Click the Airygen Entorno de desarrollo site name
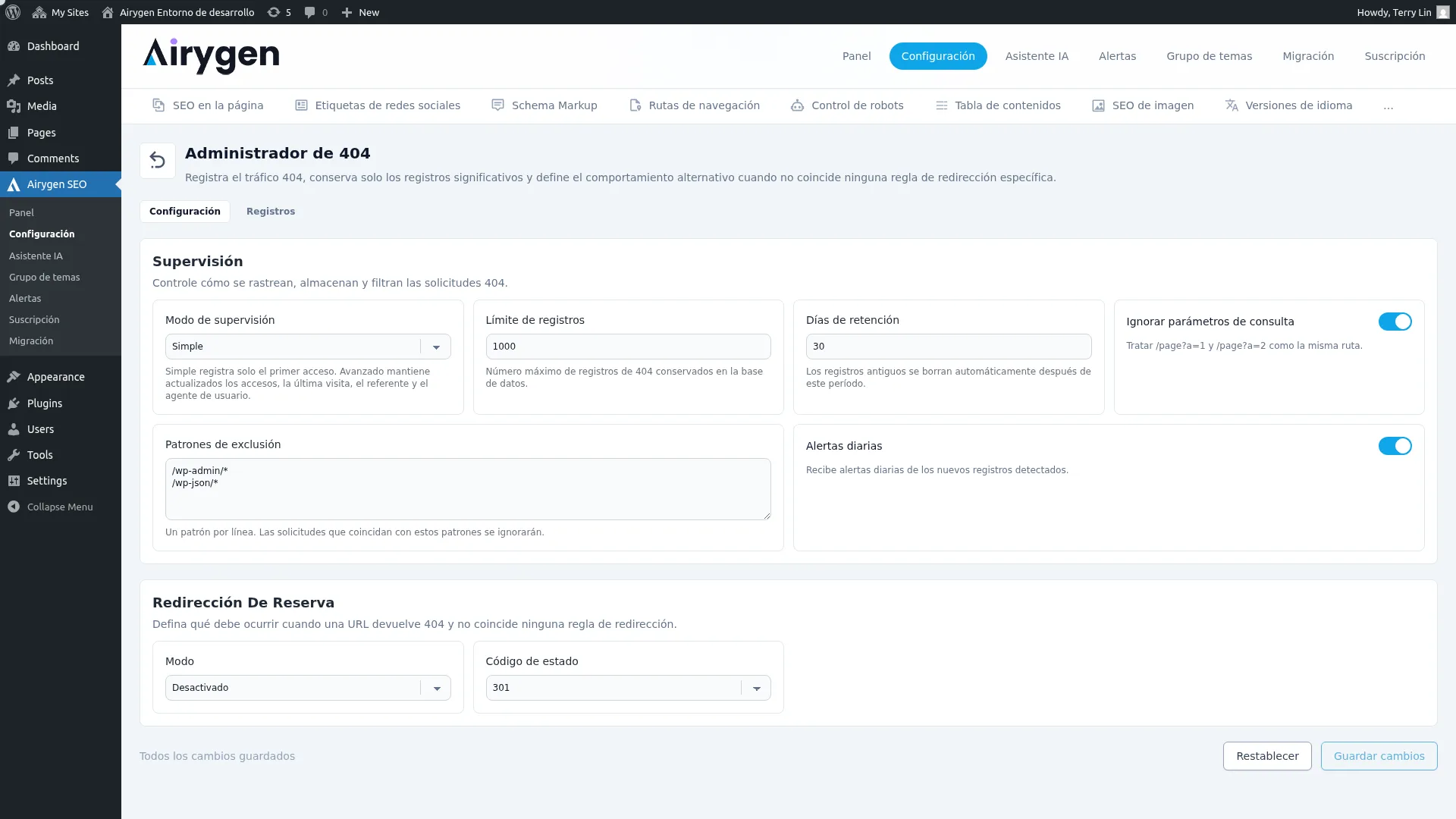1456x819 pixels. click(x=187, y=12)
